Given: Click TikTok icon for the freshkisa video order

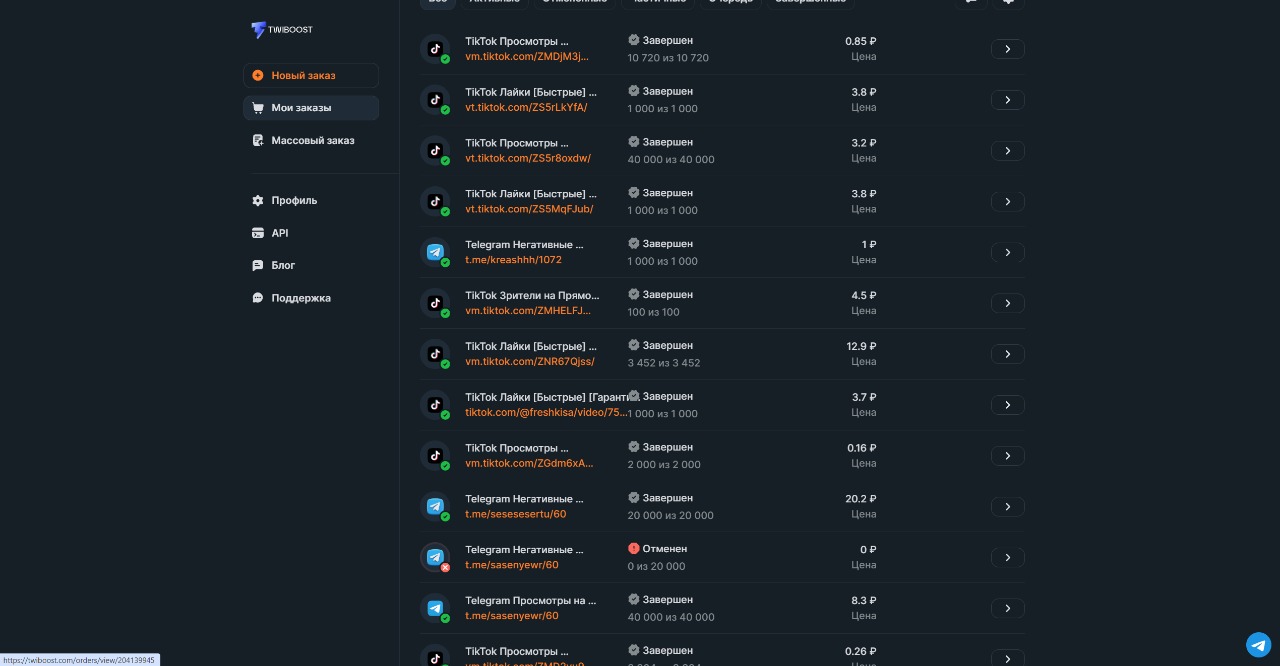Looking at the screenshot, I should tap(435, 405).
